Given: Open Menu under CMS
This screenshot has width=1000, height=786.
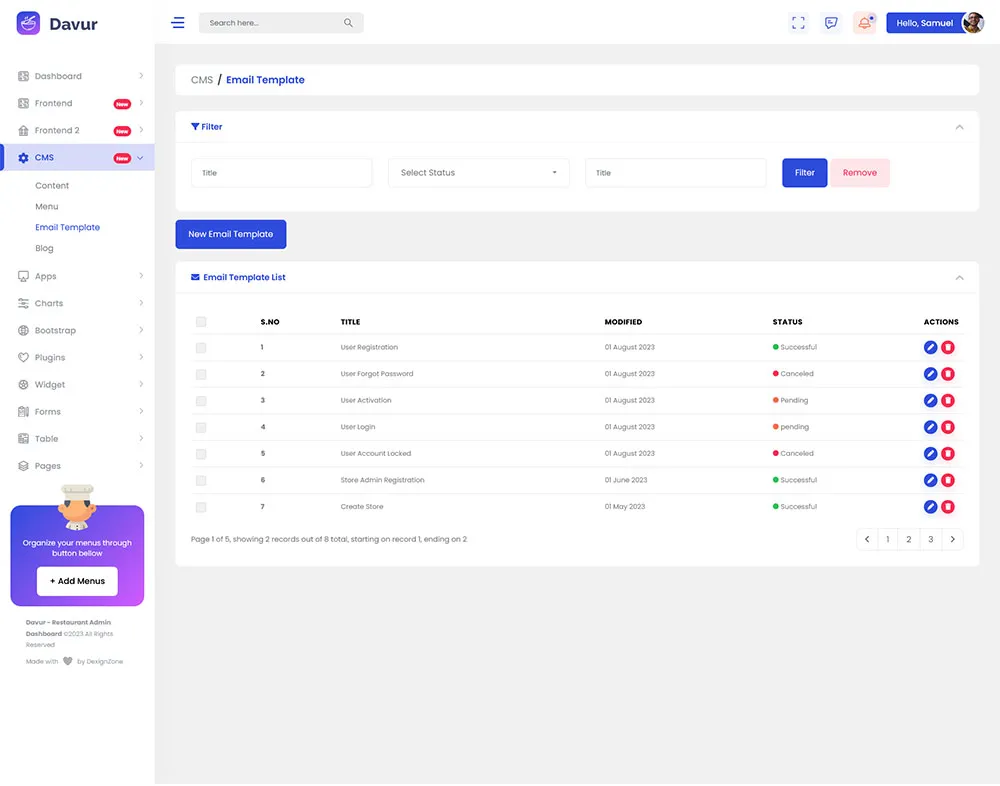Looking at the screenshot, I should [47, 207].
